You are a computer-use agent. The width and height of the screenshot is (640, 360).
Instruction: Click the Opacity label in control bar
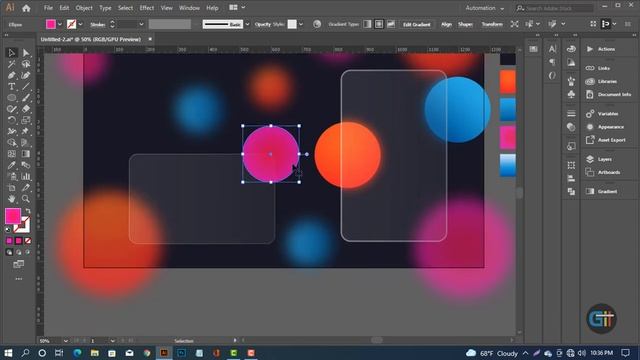coord(262,24)
